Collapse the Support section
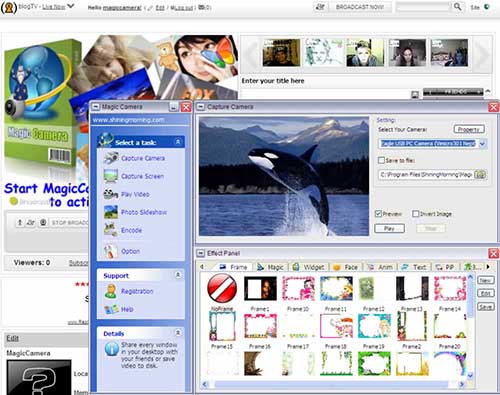This screenshot has width=500, height=395. tap(178, 275)
